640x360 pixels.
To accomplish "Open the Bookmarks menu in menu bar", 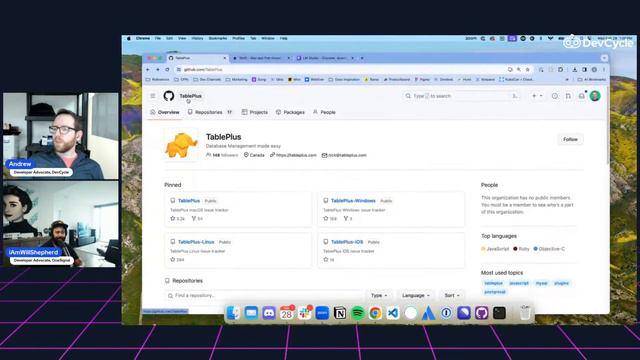I will [x=218, y=38].
